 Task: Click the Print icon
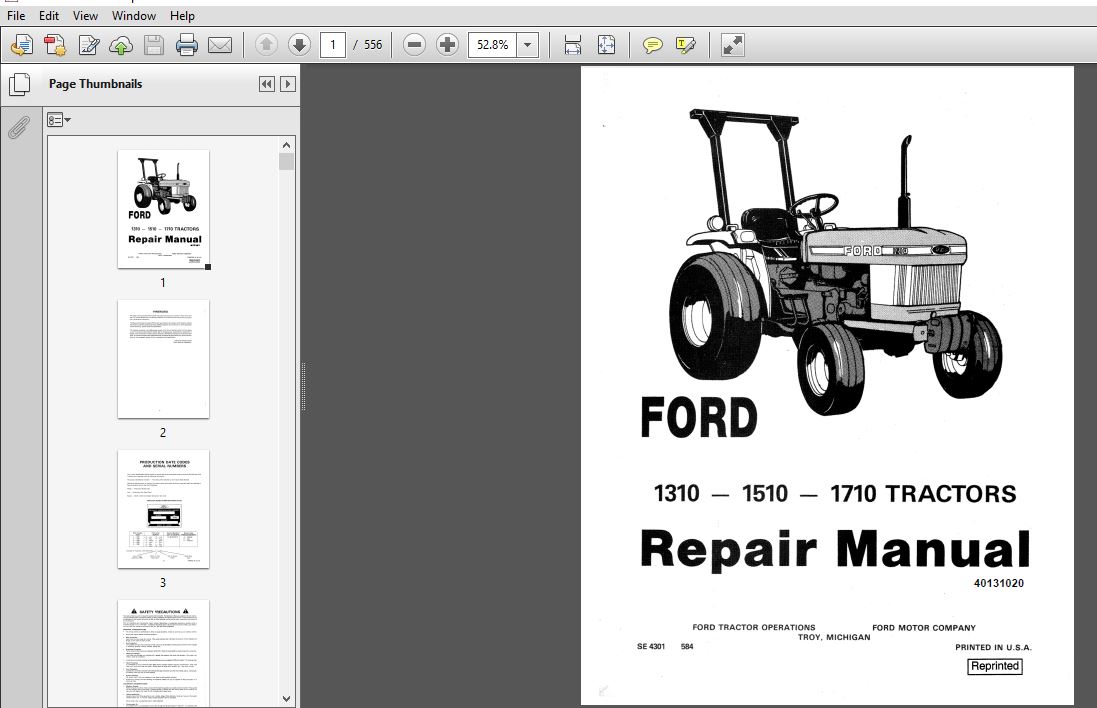coord(187,45)
